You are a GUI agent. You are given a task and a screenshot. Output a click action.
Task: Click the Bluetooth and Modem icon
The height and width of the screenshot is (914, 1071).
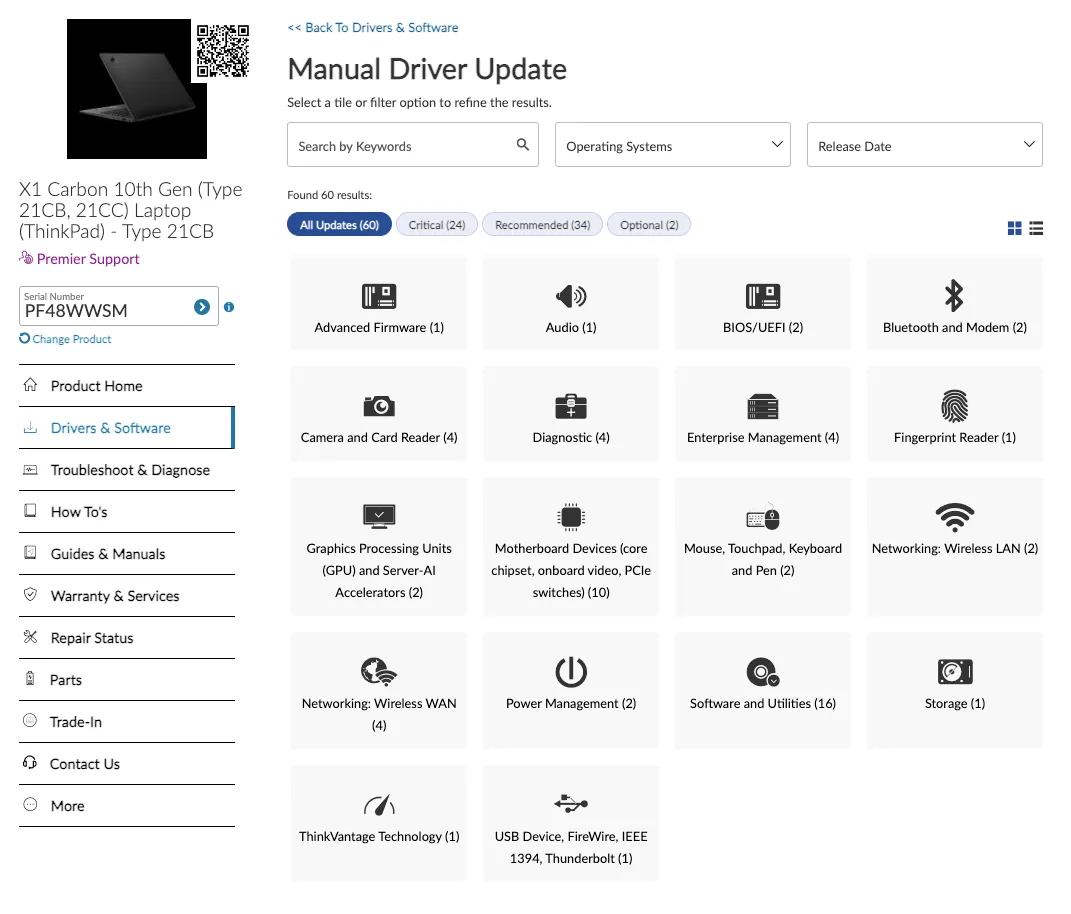point(954,295)
